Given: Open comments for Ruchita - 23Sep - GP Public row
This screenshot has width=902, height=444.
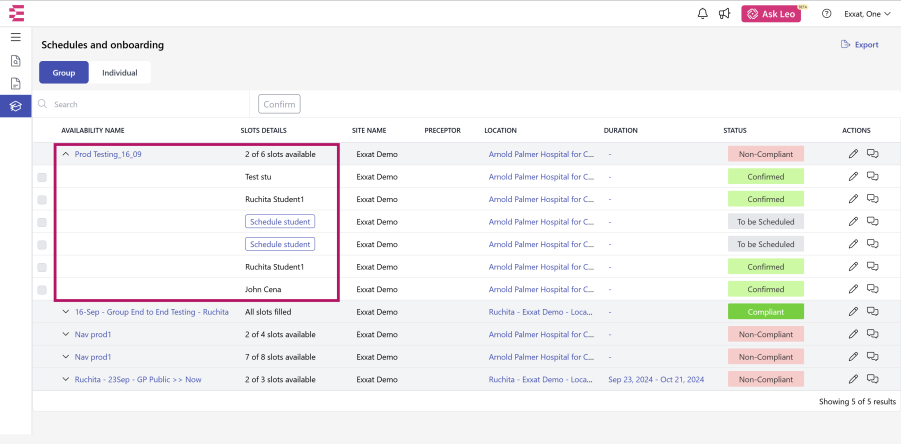Looking at the screenshot, I should pos(873,379).
